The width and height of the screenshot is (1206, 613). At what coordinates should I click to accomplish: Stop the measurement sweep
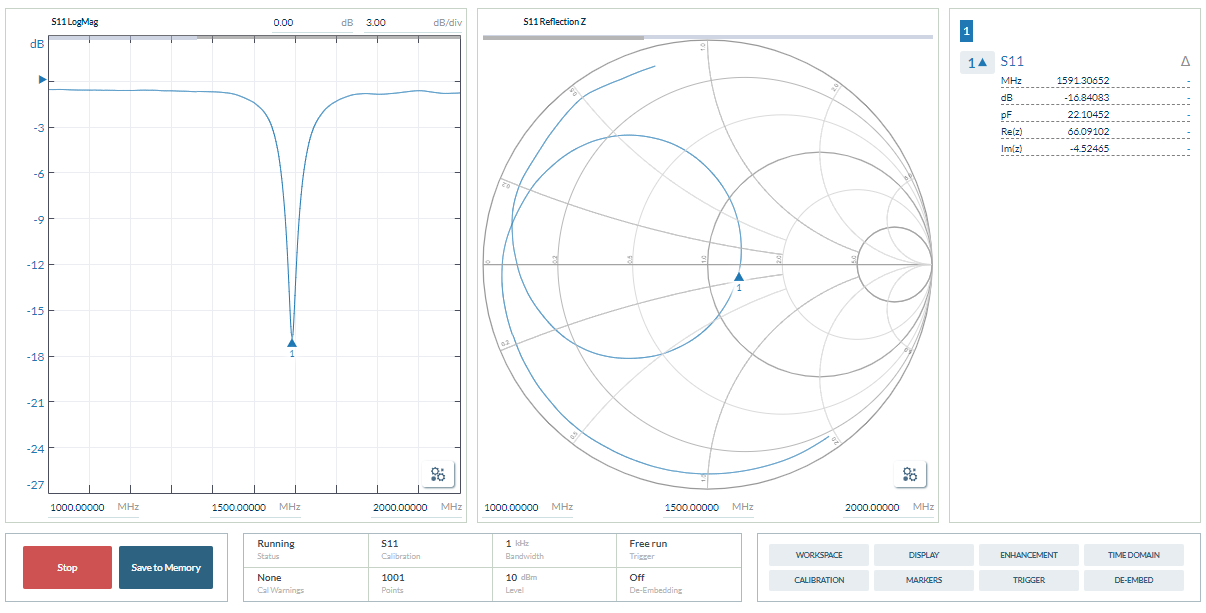(67, 567)
